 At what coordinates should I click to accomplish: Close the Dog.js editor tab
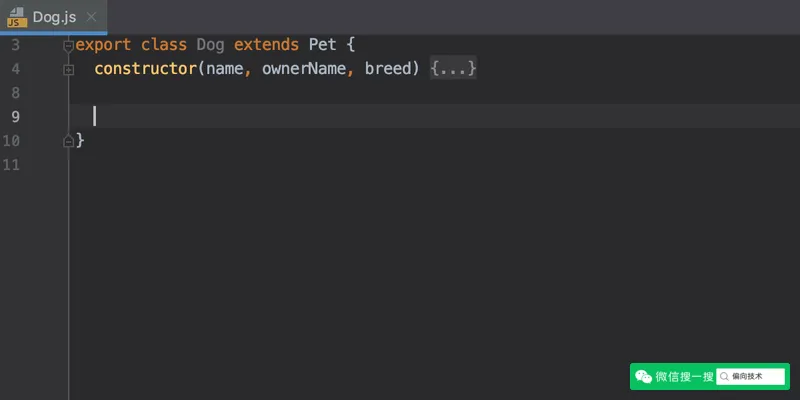(x=91, y=17)
